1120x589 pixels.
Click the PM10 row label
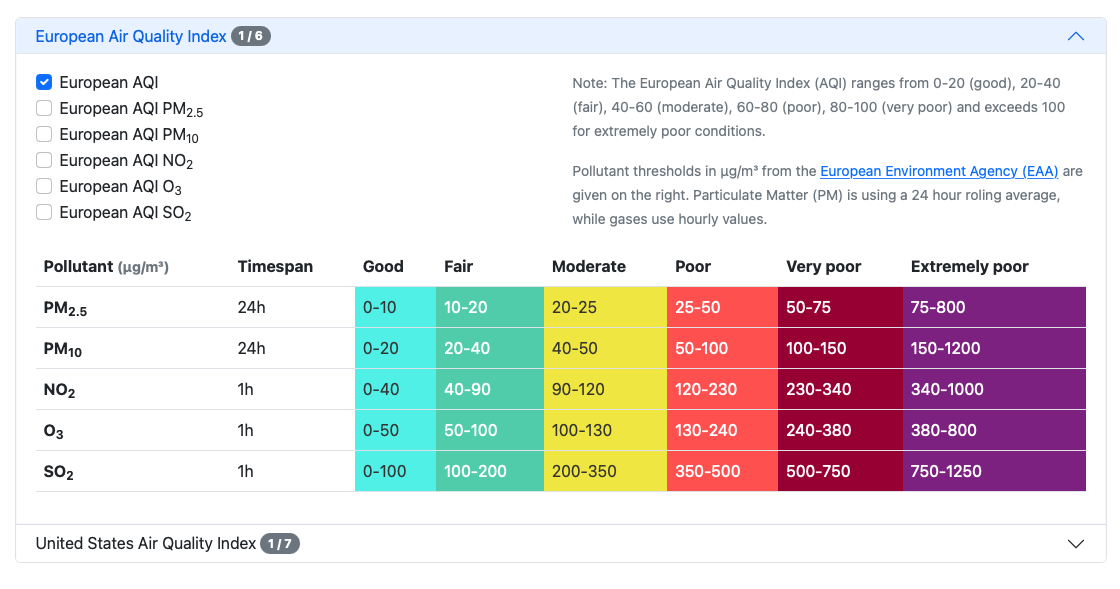pos(60,348)
